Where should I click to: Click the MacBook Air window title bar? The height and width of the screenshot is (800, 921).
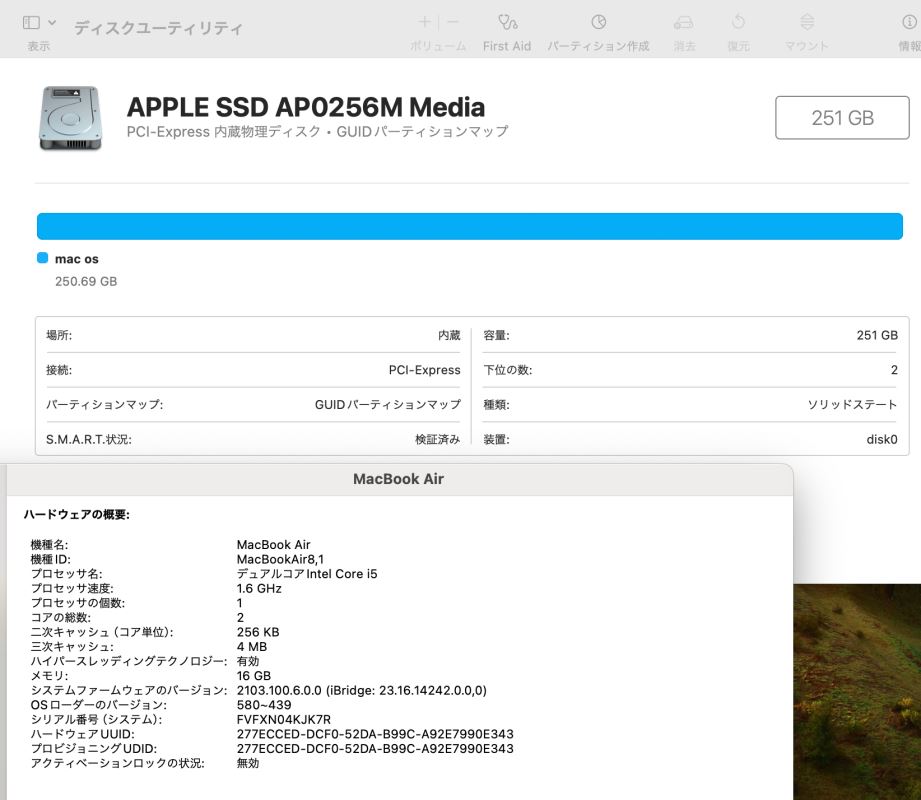pyautogui.click(x=398, y=479)
